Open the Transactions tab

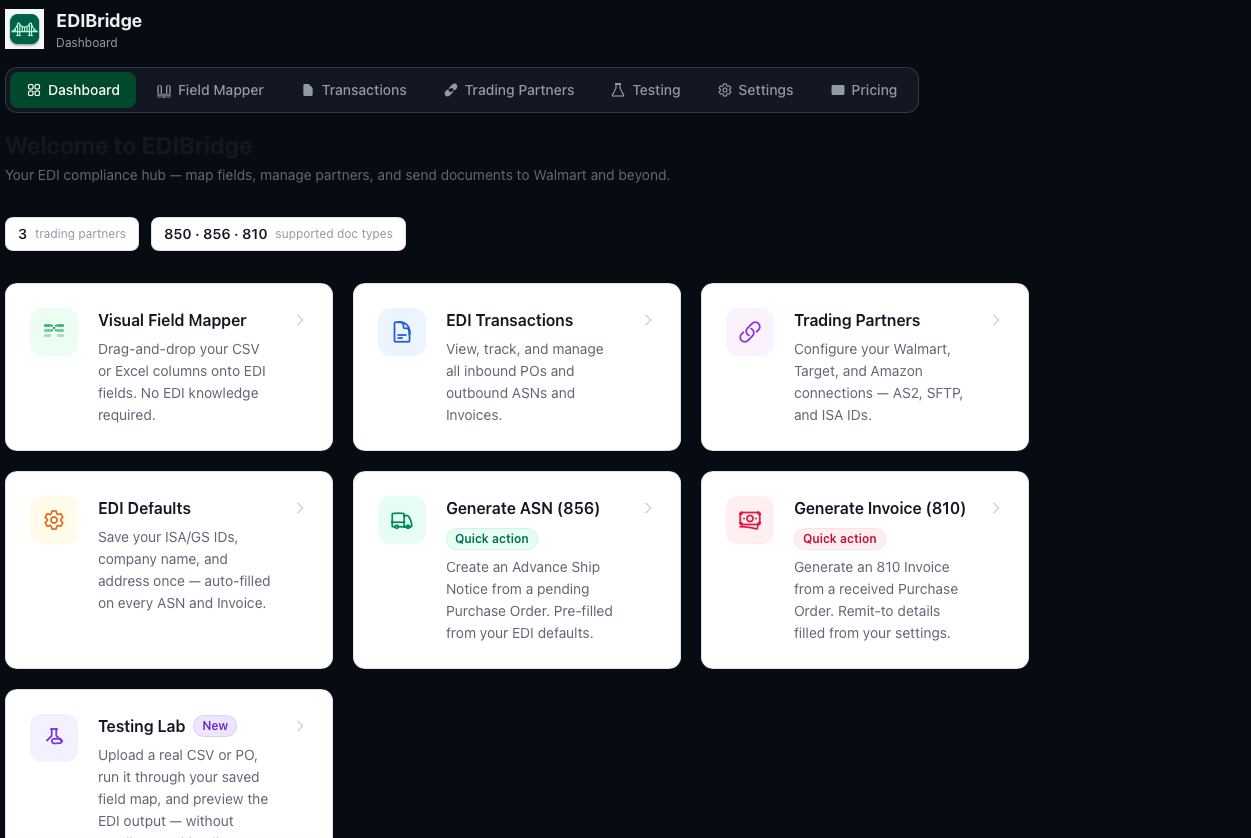[x=354, y=90]
